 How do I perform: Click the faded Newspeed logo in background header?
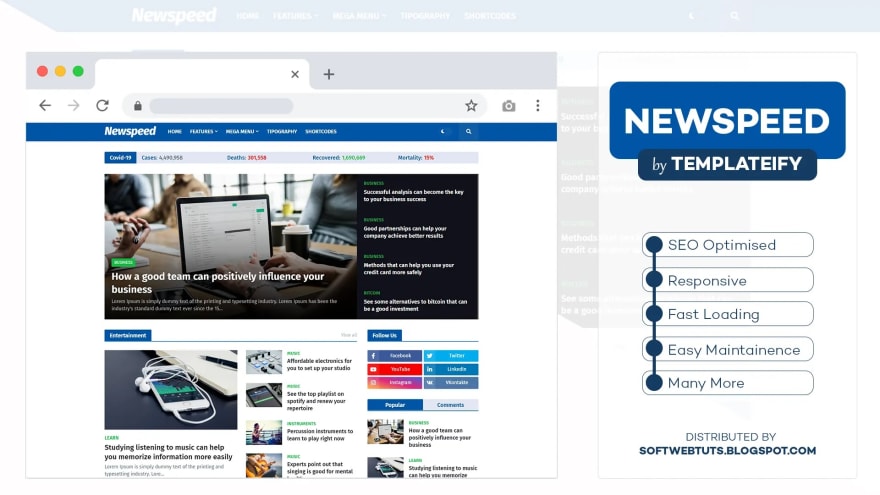174,15
